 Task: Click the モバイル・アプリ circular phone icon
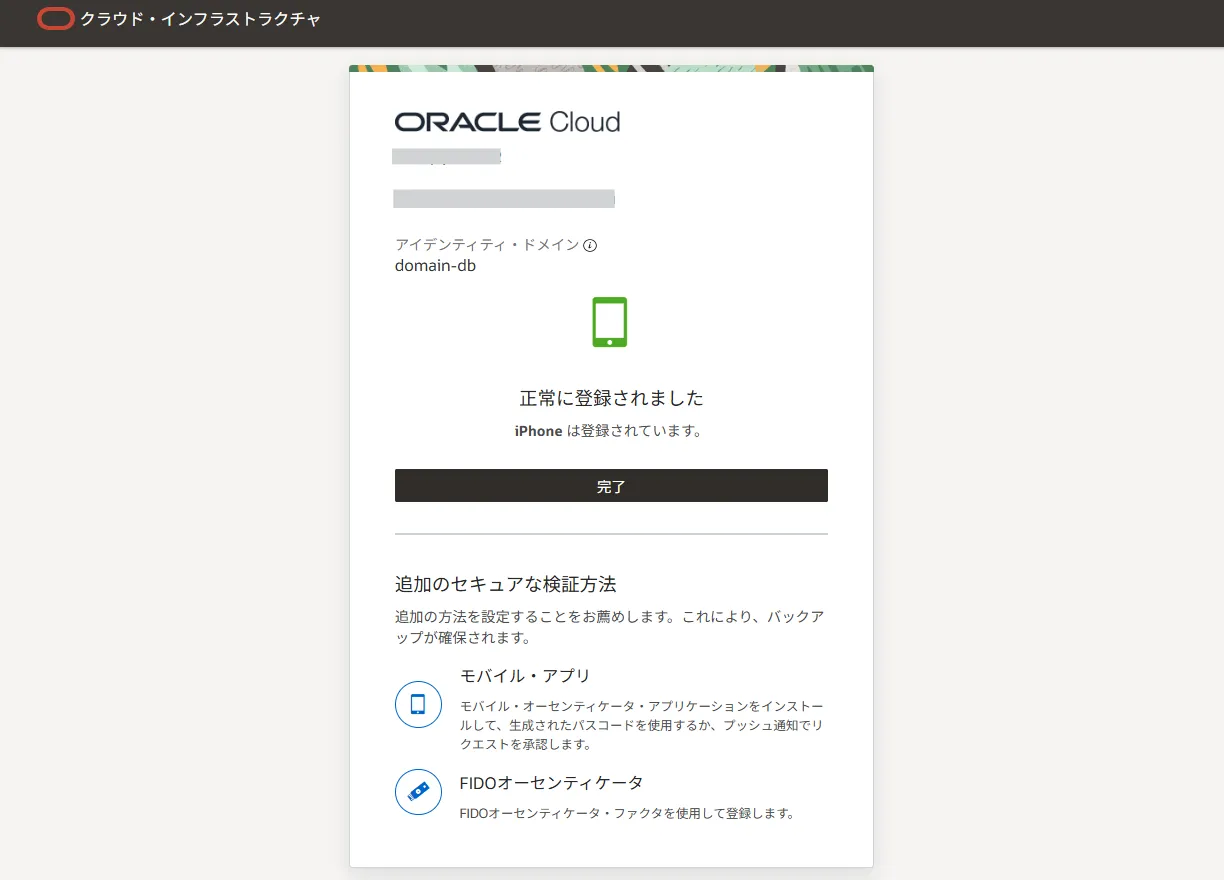[418, 704]
